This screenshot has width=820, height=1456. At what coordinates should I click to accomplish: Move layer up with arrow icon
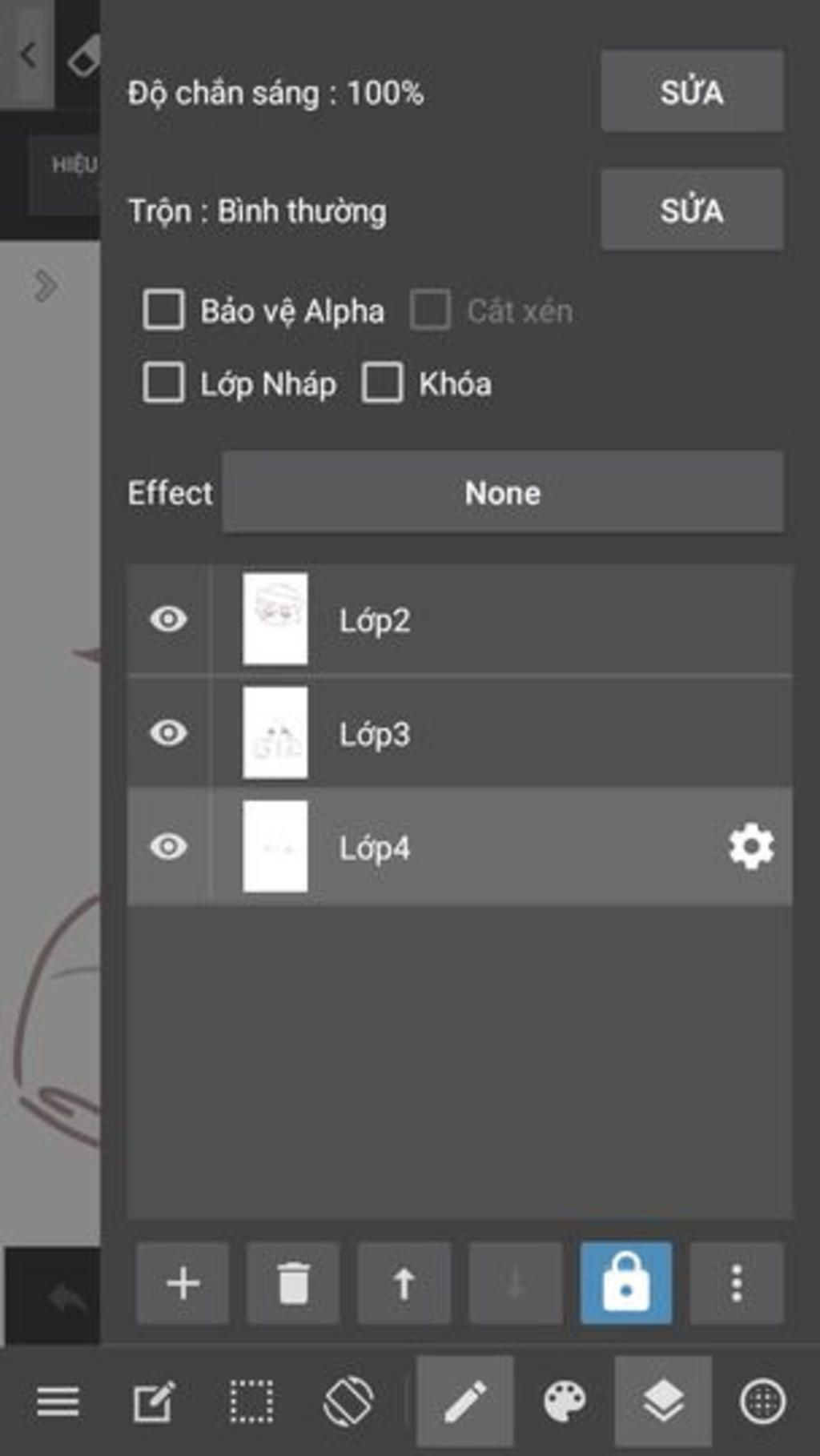[404, 1283]
